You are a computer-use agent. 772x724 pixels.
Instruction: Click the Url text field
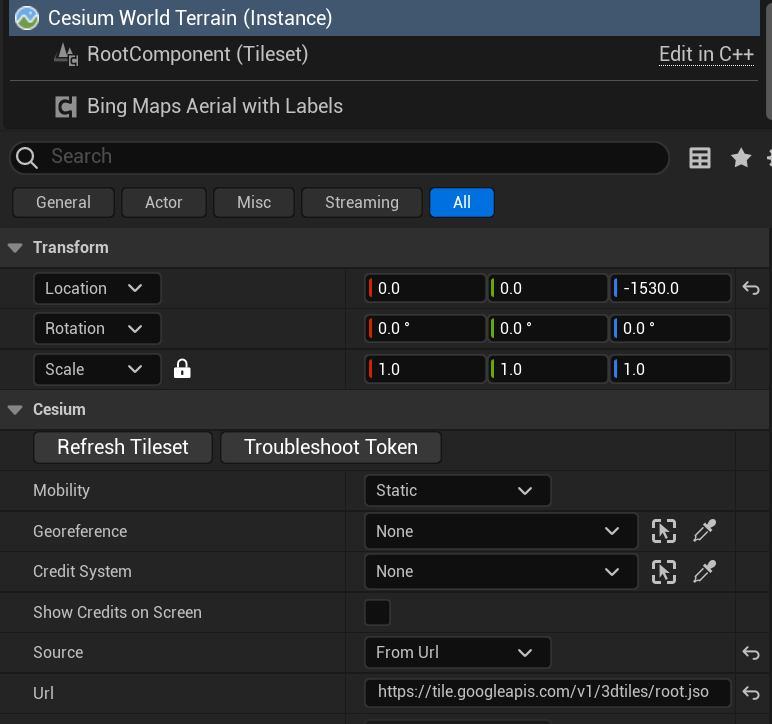[547, 693]
